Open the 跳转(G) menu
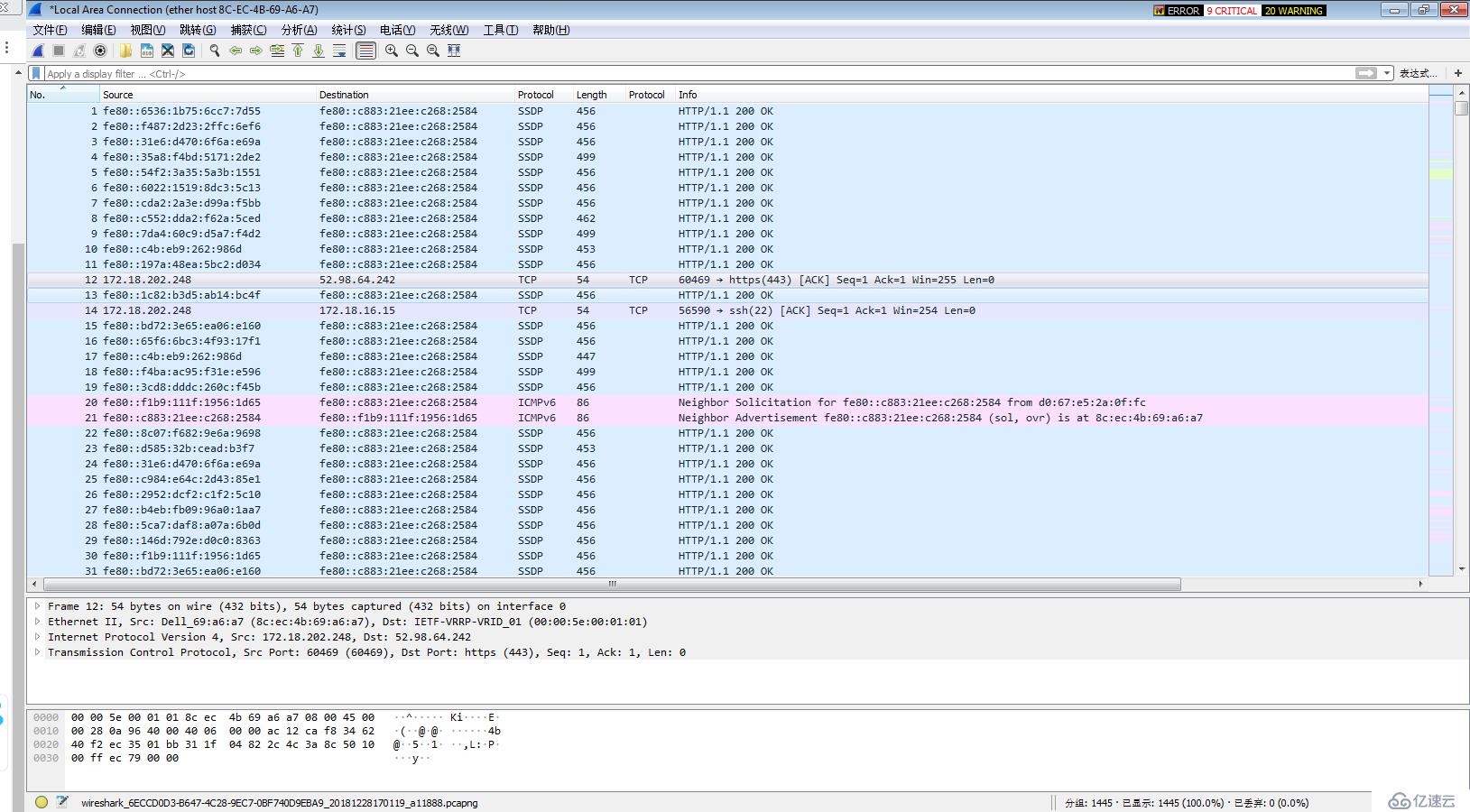 198,30
